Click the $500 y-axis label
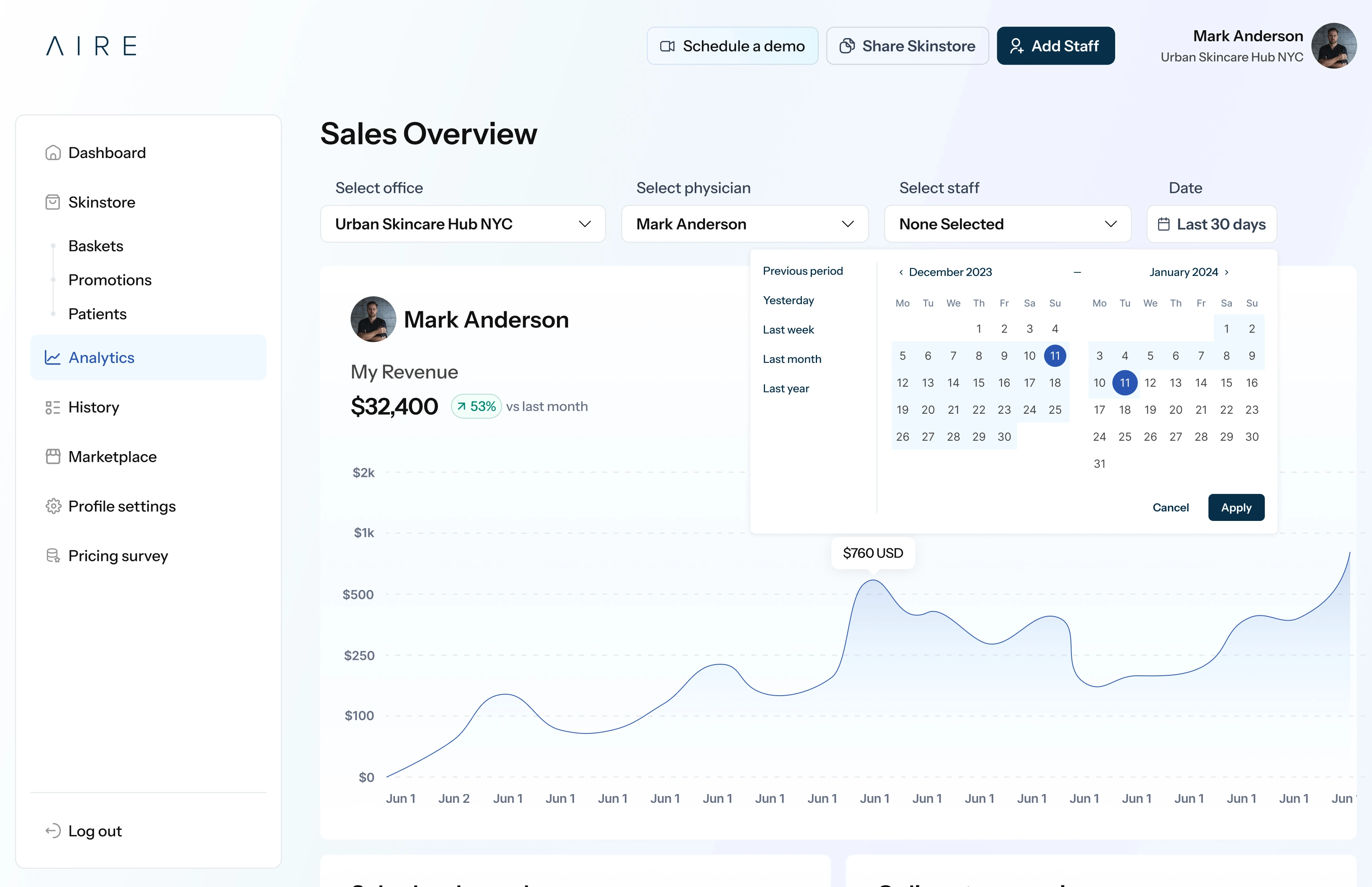This screenshot has width=1372, height=887. [x=358, y=594]
